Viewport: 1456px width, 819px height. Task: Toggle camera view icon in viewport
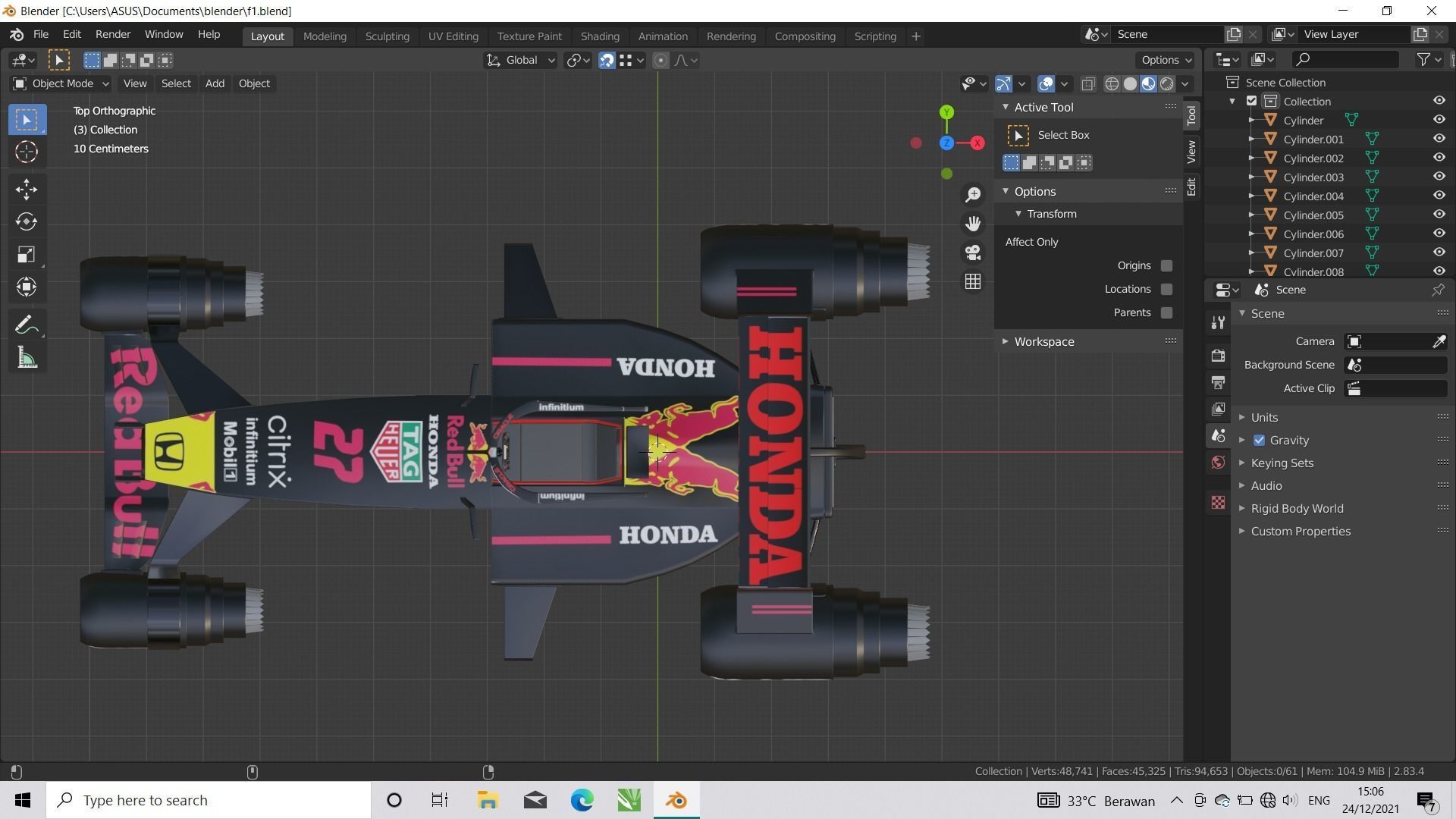[x=973, y=253]
